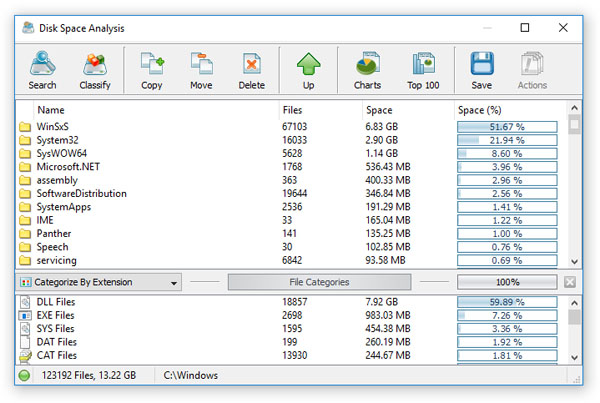Sort by the Space column header
Image resolution: width=600 pixels, height=403 pixels.
click(379, 110)
